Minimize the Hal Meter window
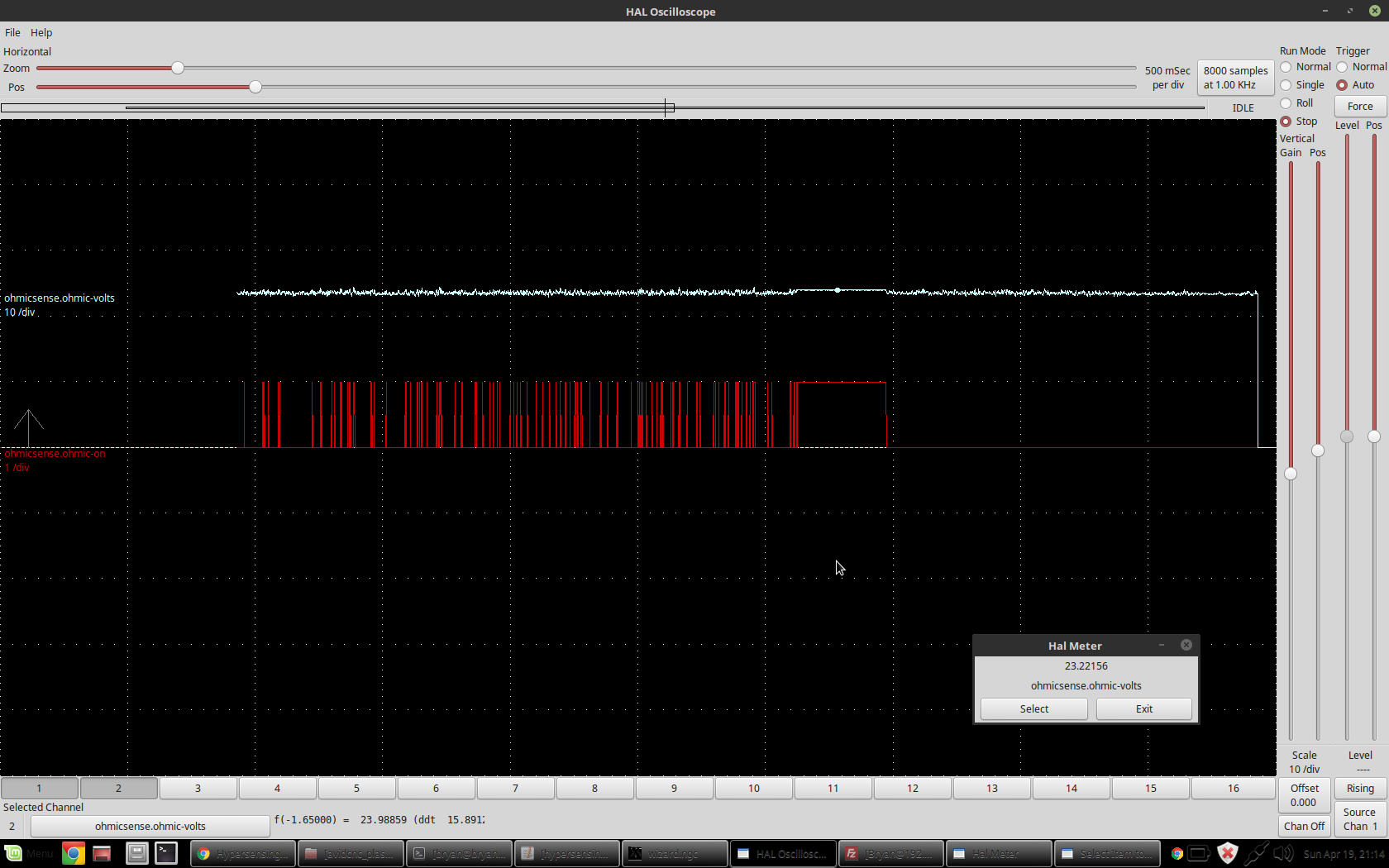 [x=1162, y=645]
